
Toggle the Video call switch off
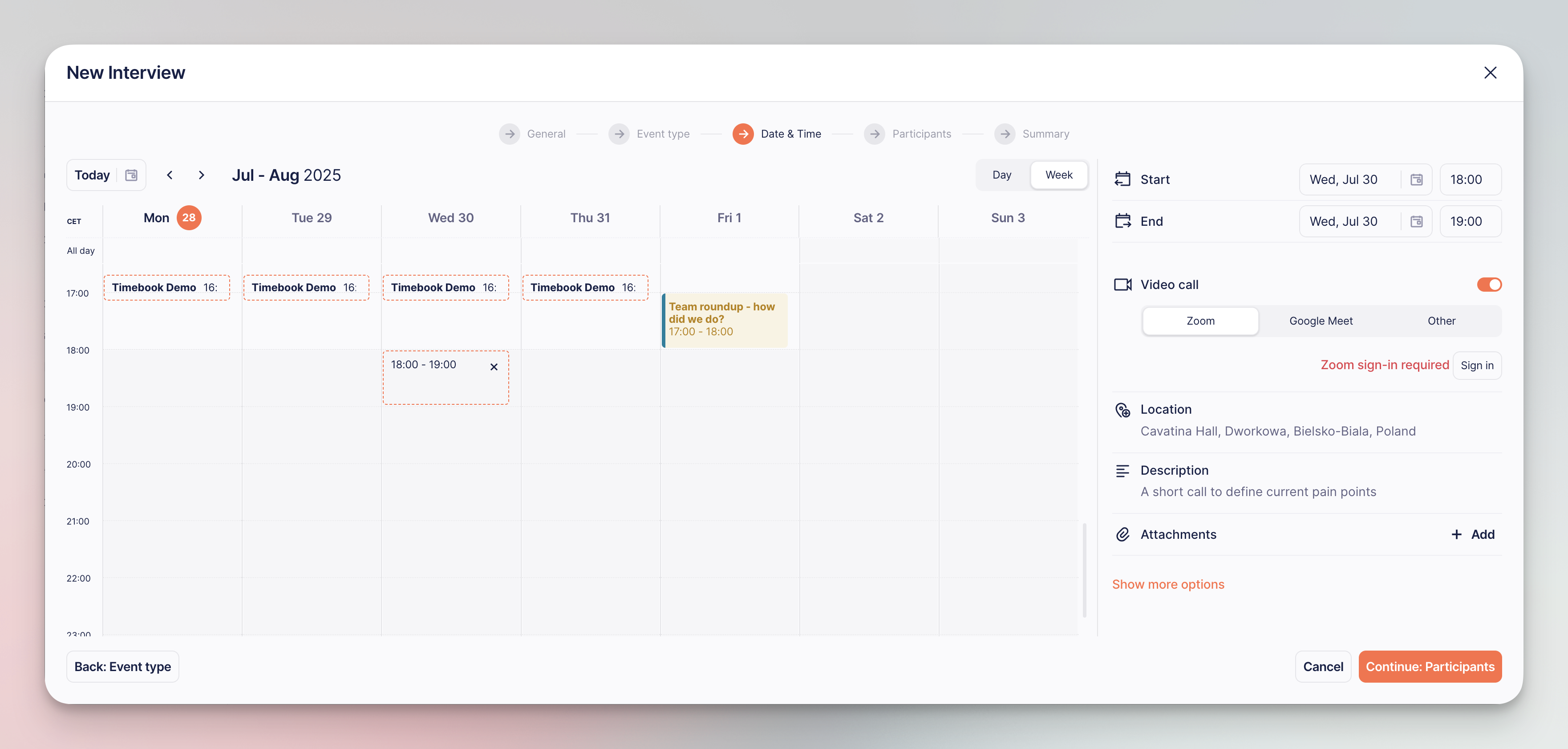(x=1489, y=285)
